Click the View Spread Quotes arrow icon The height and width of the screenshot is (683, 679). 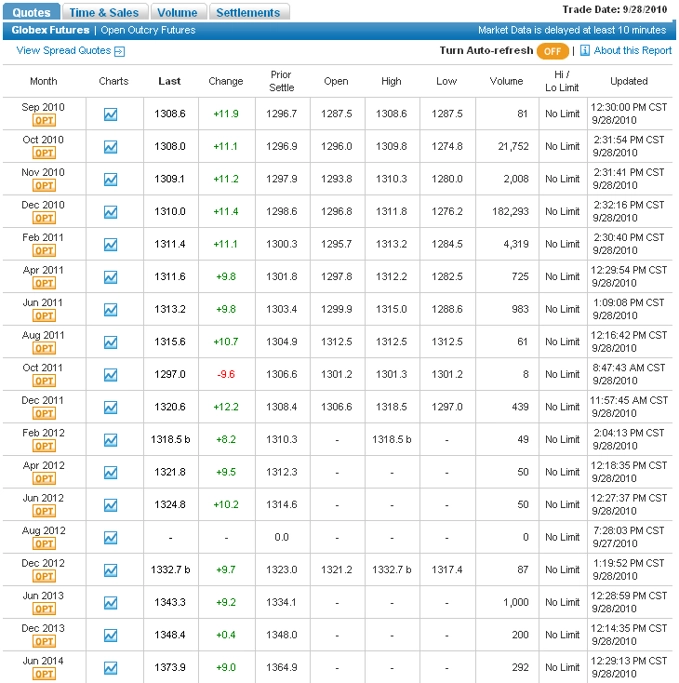pos(120,51)
